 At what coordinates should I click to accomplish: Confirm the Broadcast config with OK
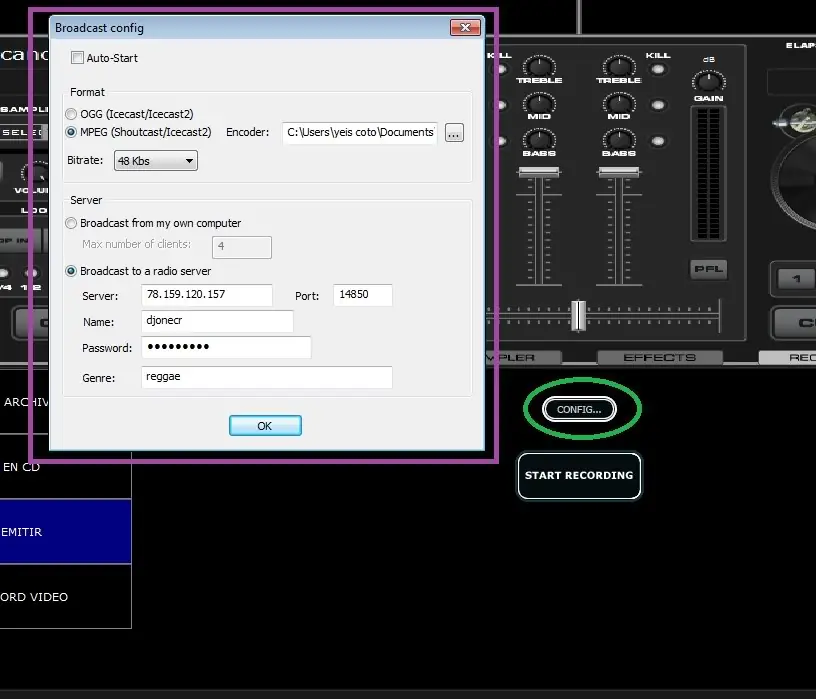click(x=265, y=426)
